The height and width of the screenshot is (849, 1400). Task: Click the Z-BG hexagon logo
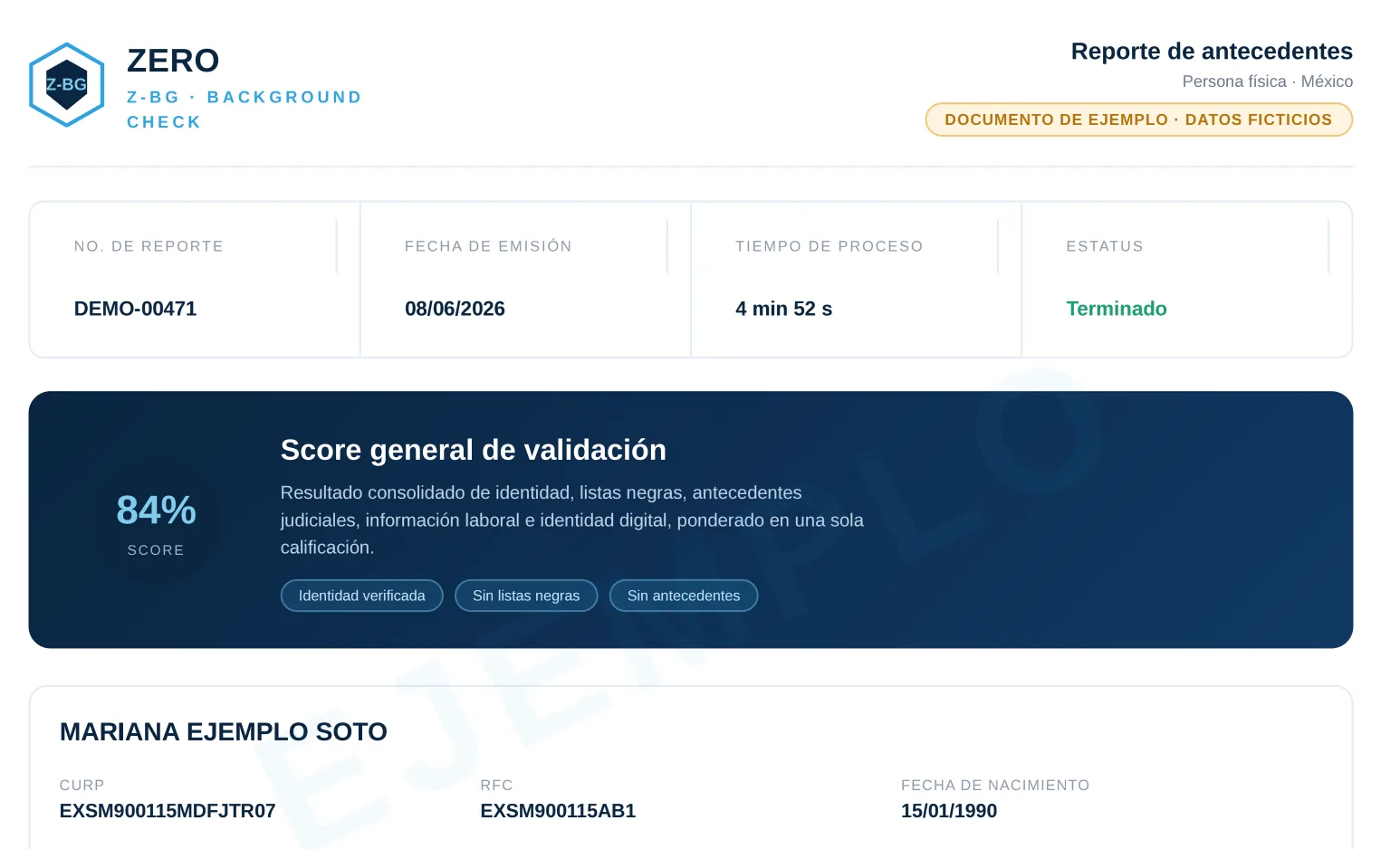click(x=67, y=85)
